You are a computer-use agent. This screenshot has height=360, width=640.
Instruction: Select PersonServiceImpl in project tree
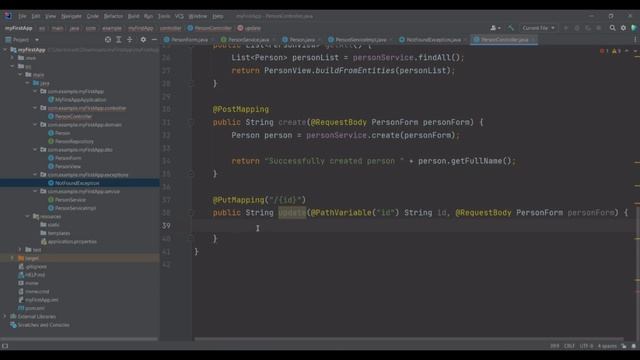pyautogui.click(x=76, y=208)
